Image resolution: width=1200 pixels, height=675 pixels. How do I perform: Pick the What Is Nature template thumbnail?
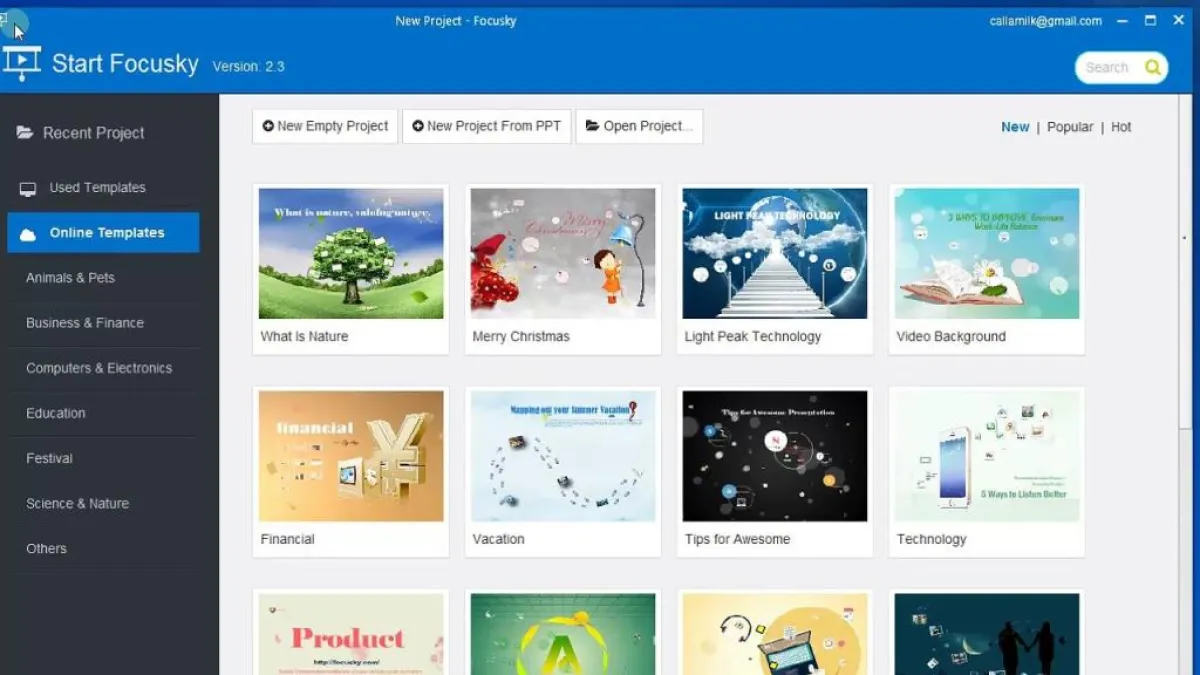(351, 254)
